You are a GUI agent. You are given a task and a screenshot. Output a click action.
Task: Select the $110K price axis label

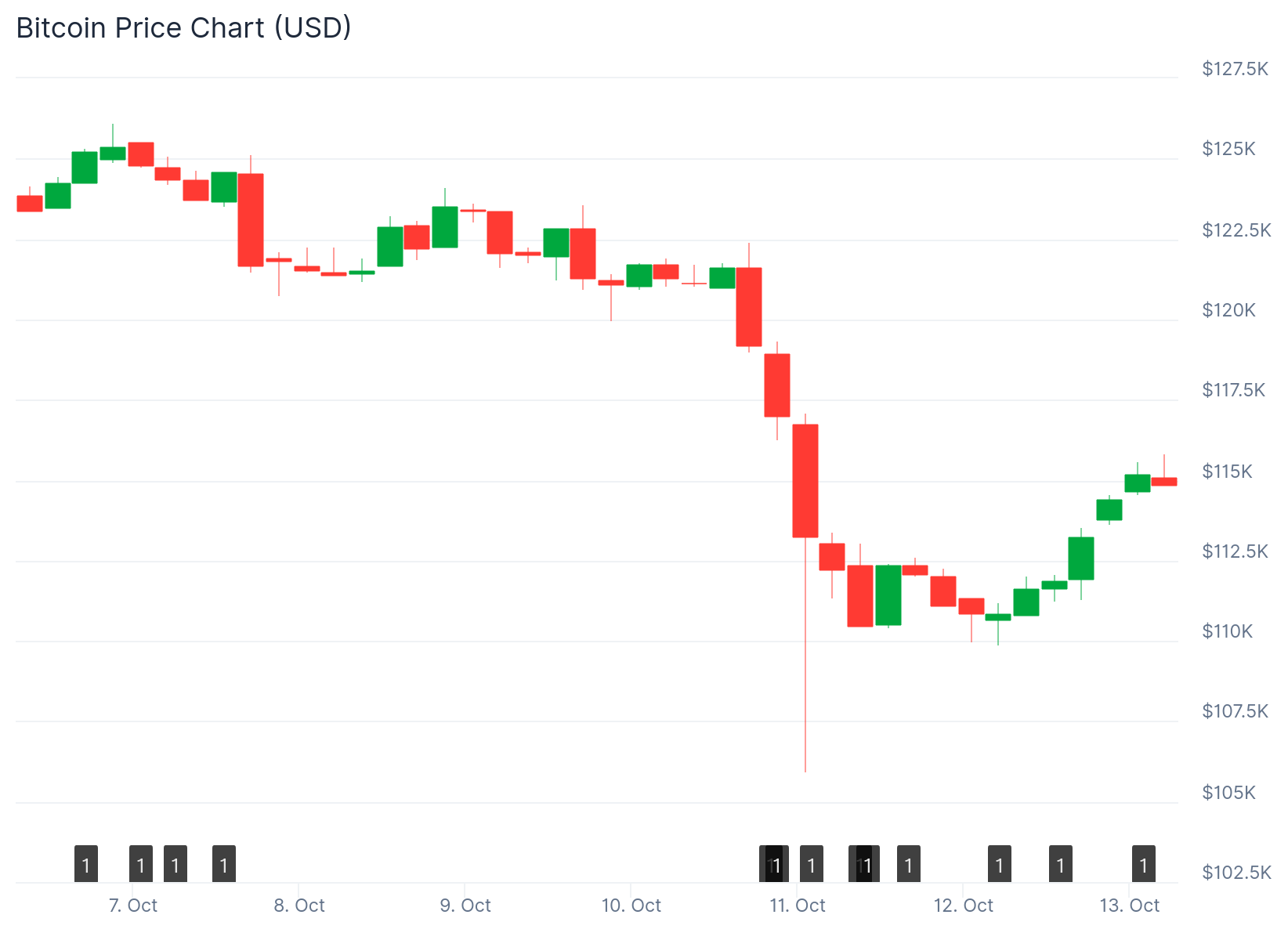[x=1227, y=631]
